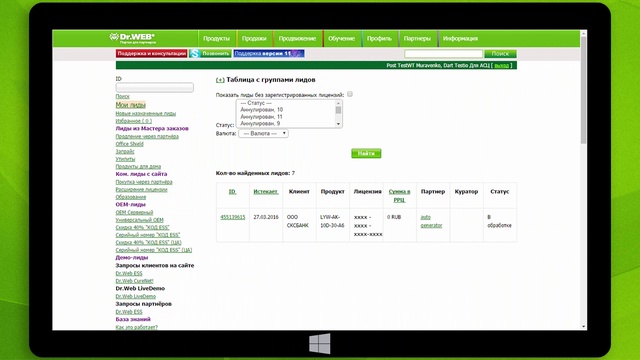
Task: Select Аннулирован, 9 in status list
Action: click(x=260, y=123)
